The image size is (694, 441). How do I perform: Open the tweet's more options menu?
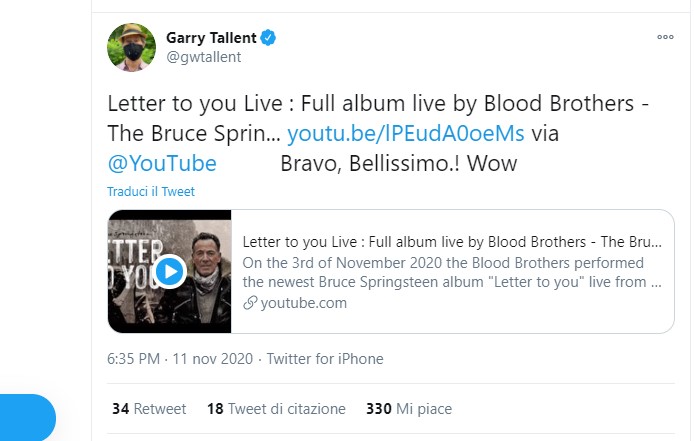665,36
